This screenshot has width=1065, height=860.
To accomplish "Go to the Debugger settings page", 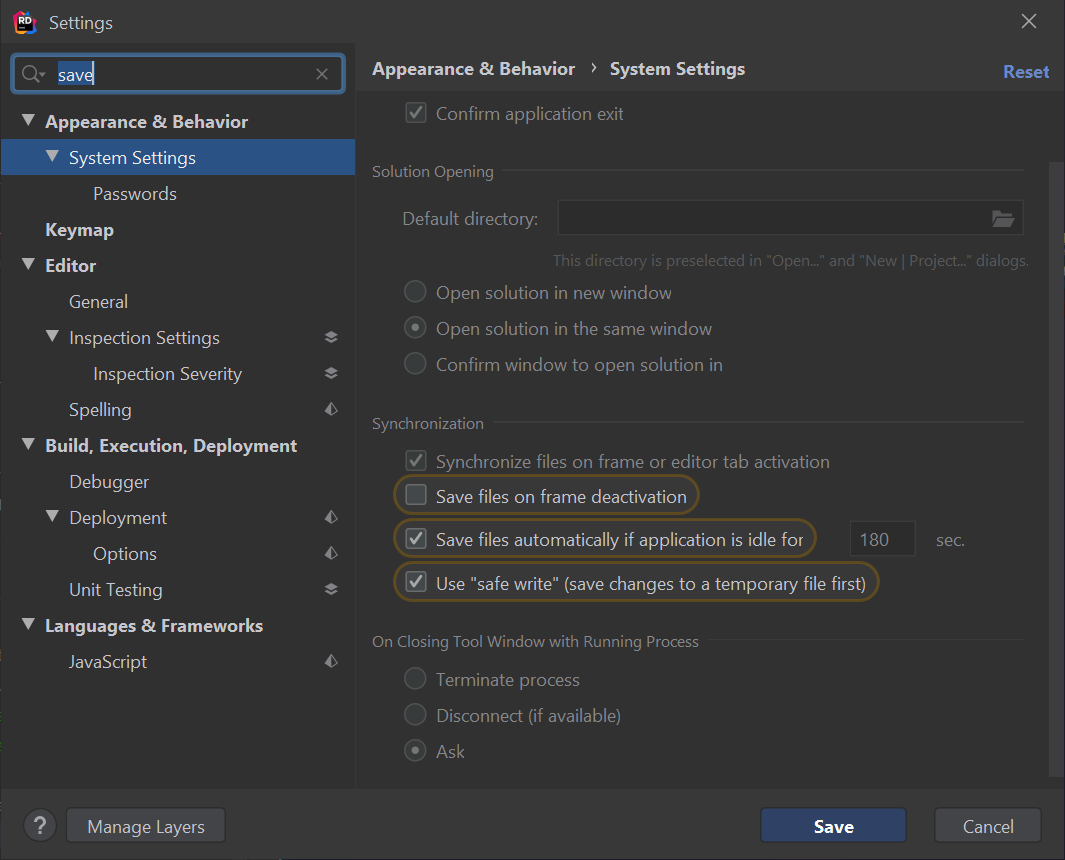I will pos(109,482).
